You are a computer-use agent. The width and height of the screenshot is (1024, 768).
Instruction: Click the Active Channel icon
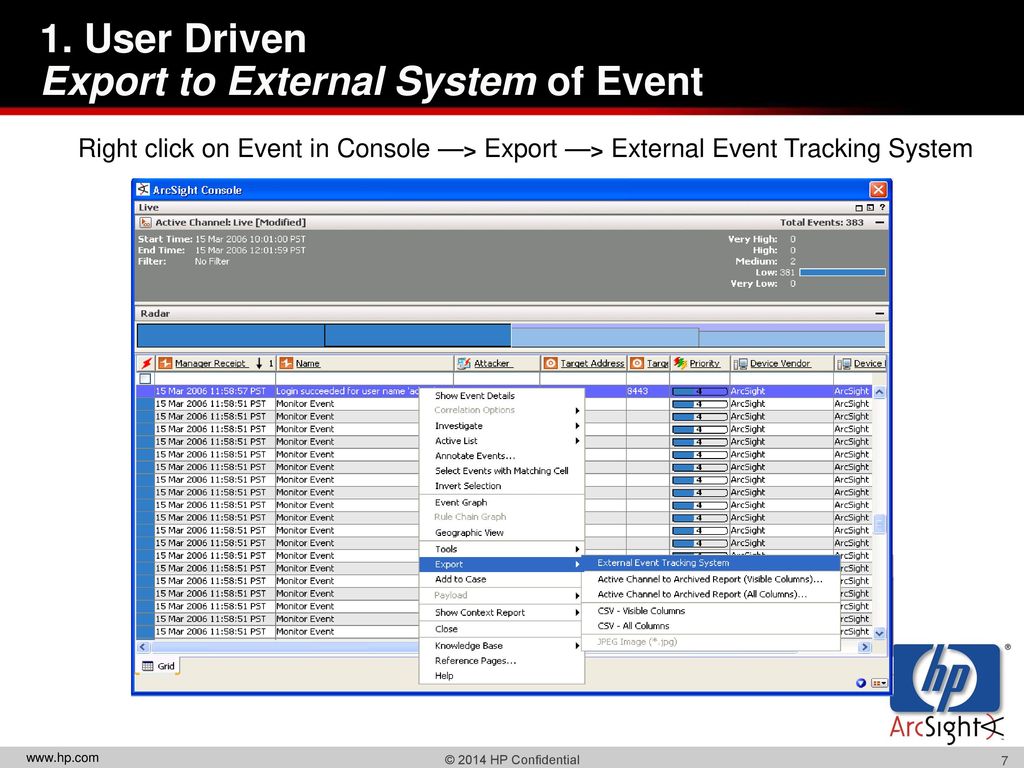(x=146, y=223)
